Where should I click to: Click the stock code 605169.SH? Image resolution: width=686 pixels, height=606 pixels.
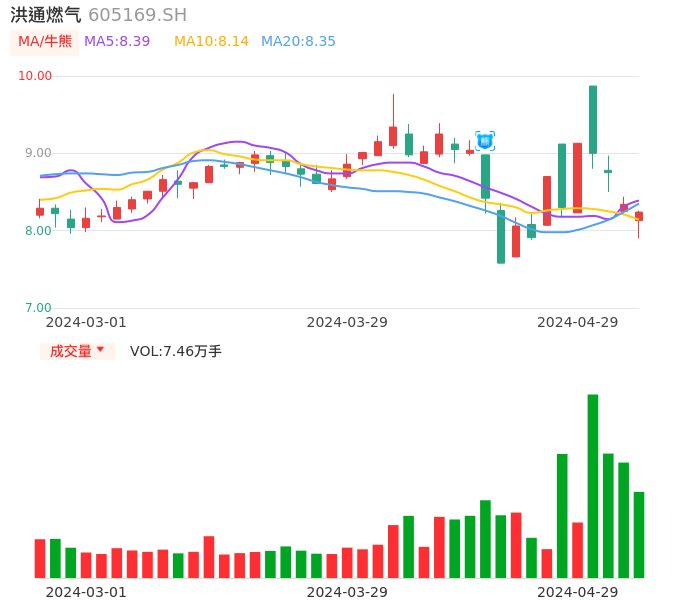click(x=137, y=15)
